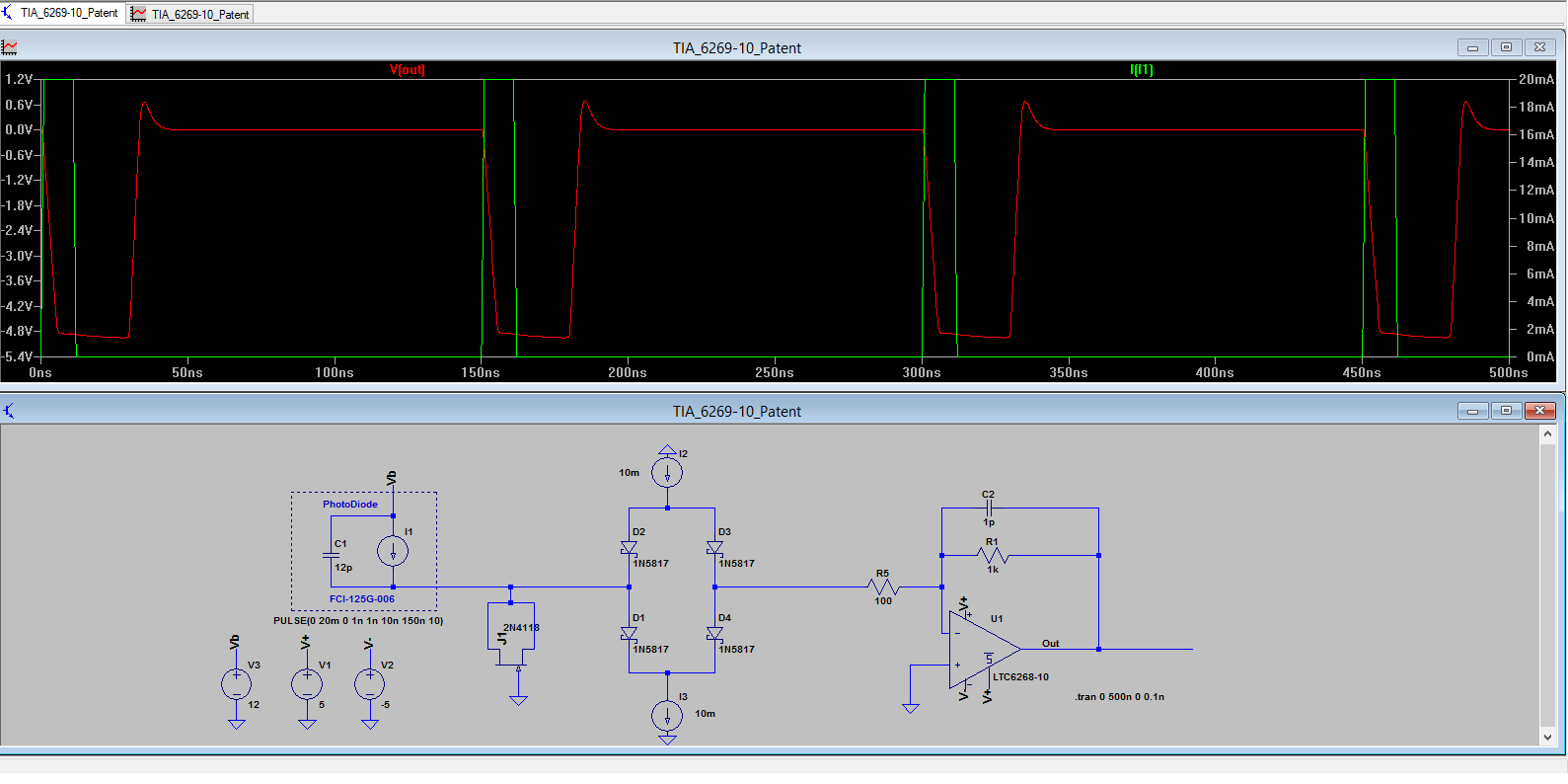Click the PhotoDiode label text
1568x784 pixels.
[350, 505]
